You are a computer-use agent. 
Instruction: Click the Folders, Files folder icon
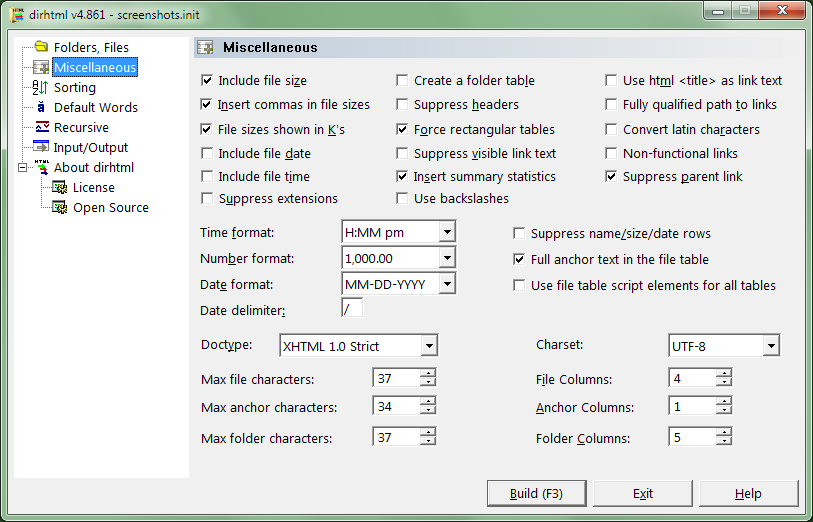[x=41, y=47]
